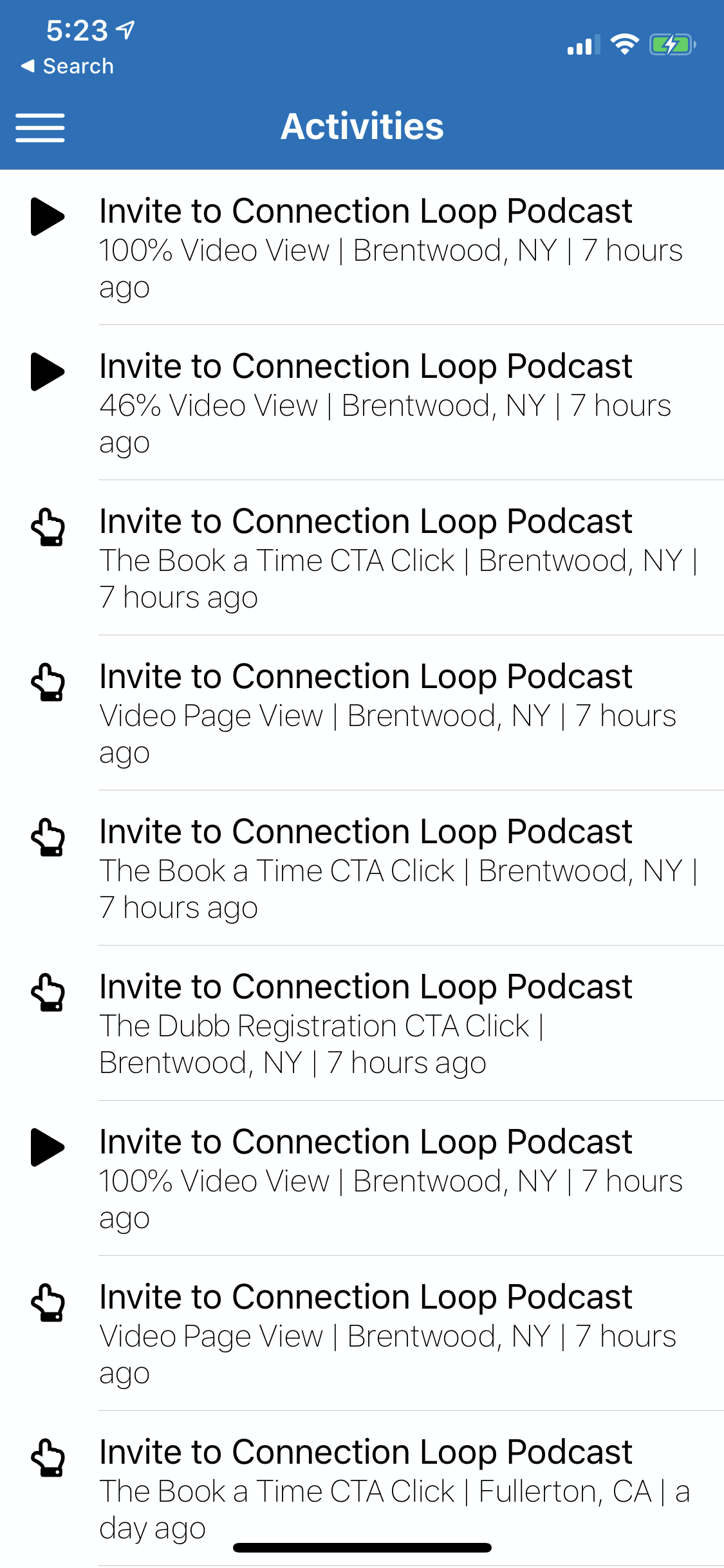
Task: Open the first Book a Time CTA Click entry
Action: click(x=386, y=559)
